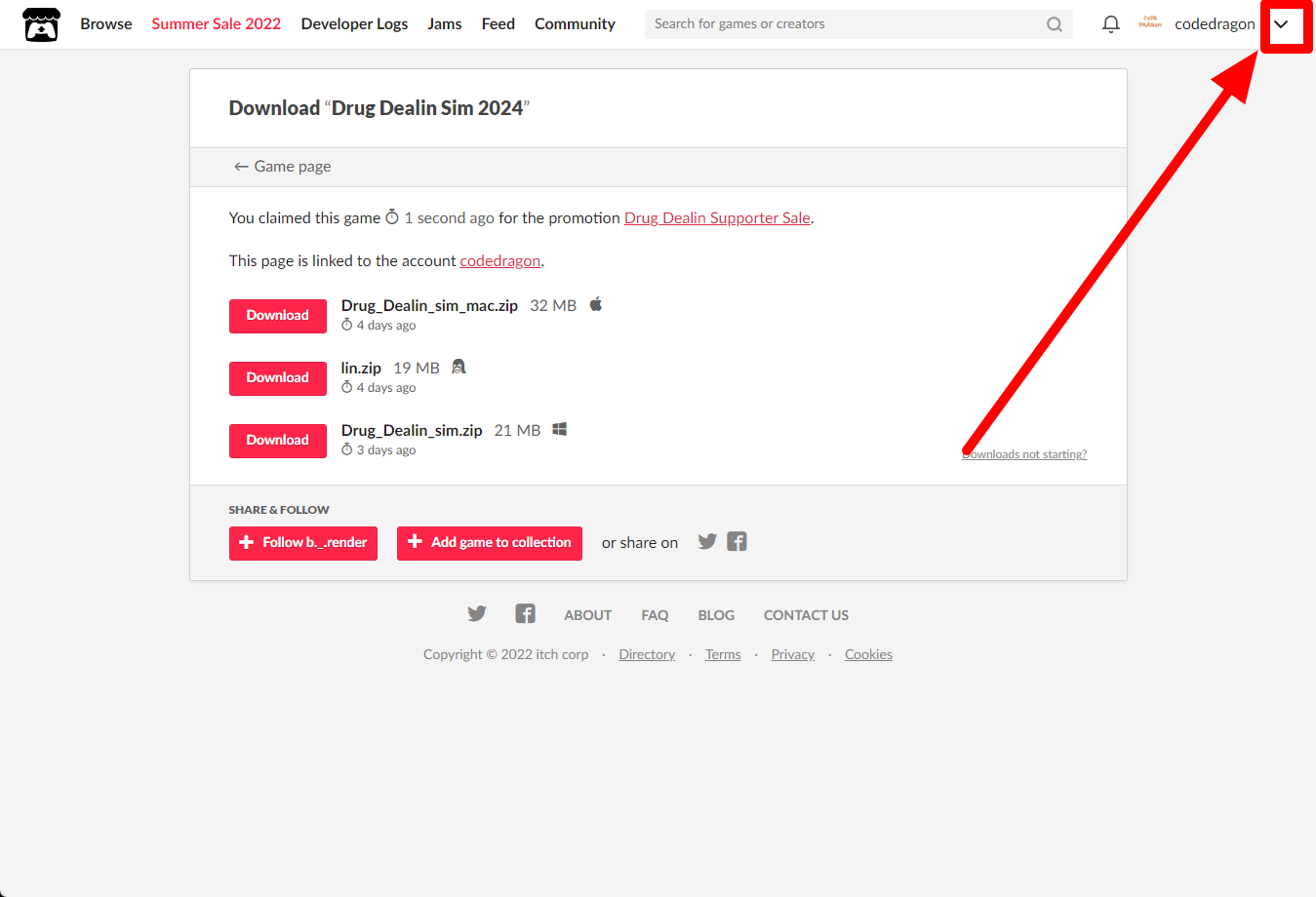Image resolution: width=1316 pixels, height=897 pixels.
Task: Follow b._.render
Action: [303, 543]
